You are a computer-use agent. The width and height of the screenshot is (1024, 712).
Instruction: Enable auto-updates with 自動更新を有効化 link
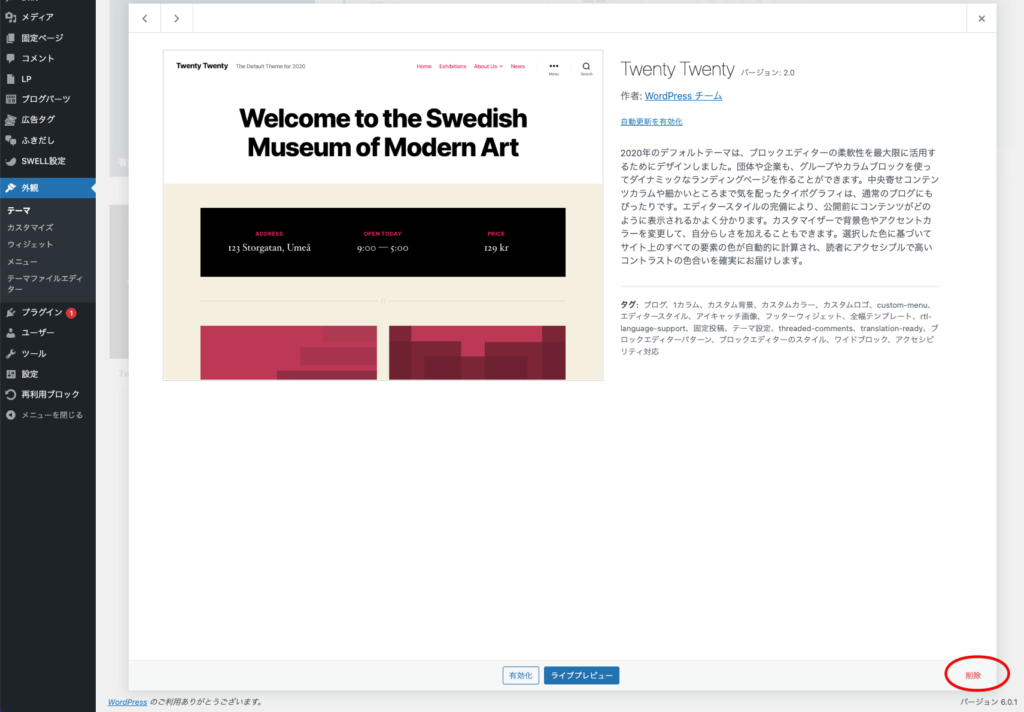click(651, 121)
